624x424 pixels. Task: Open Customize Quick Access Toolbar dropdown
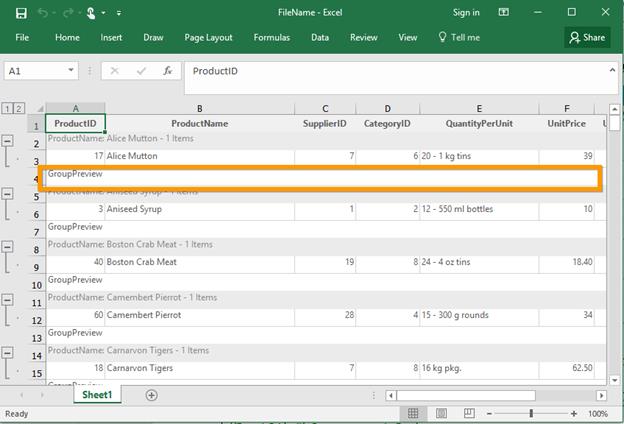coord(119,13)
